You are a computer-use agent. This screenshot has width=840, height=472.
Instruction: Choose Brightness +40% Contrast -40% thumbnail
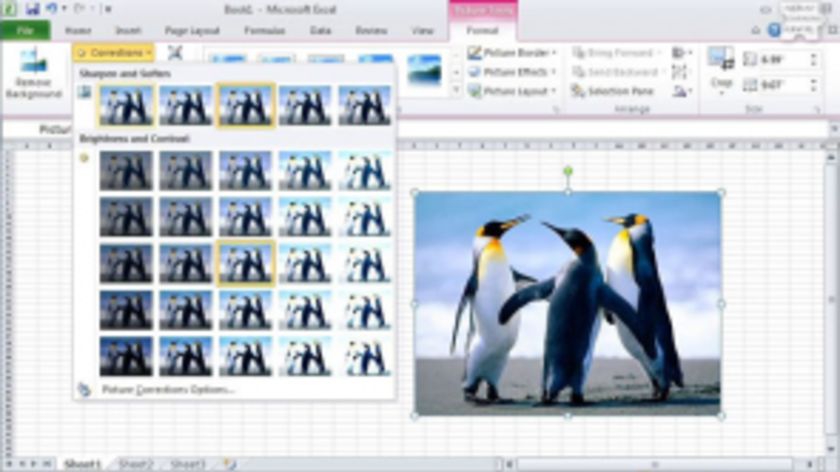tap(364, 171)
